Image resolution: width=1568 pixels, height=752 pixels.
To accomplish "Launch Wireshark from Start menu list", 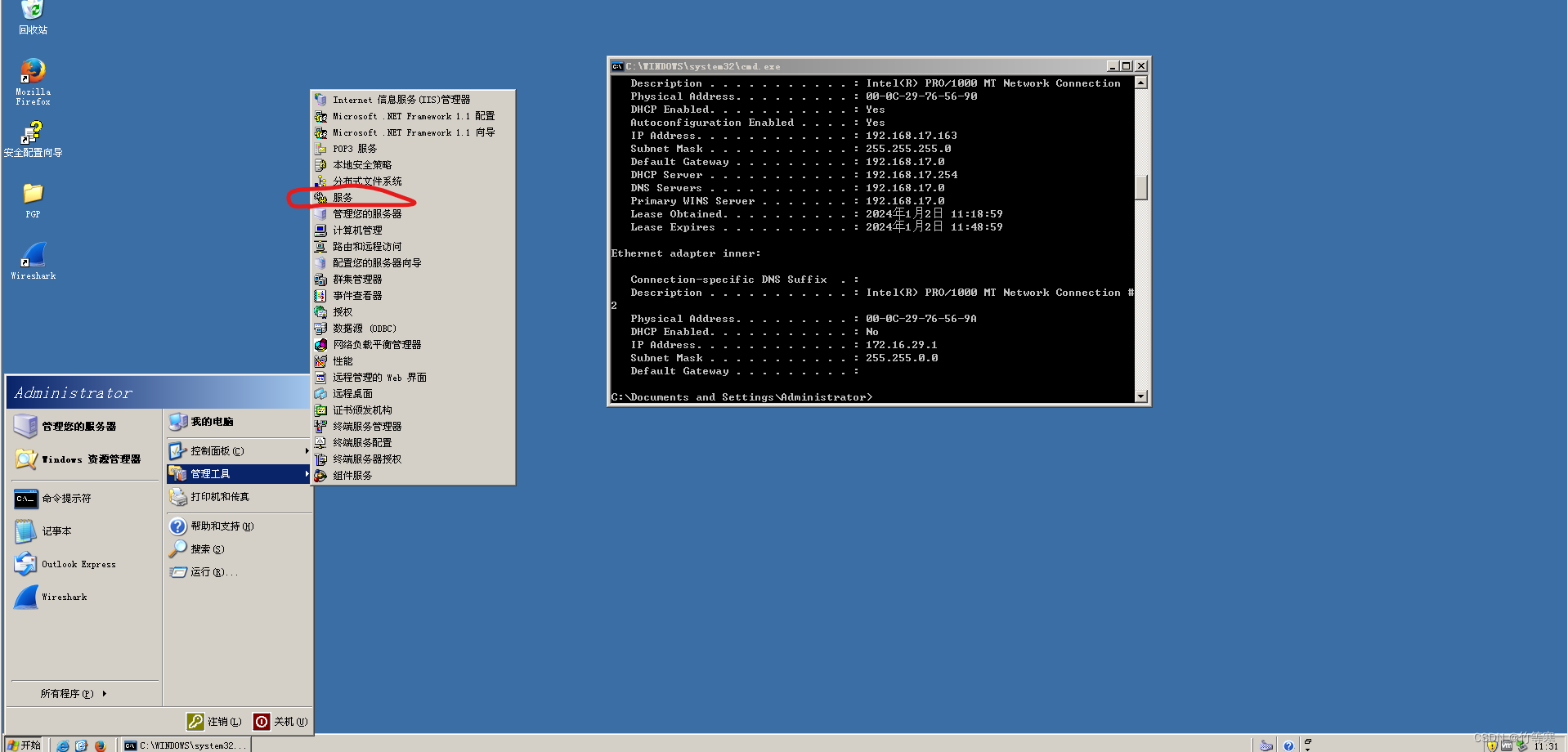I will (x=85, y=597).
